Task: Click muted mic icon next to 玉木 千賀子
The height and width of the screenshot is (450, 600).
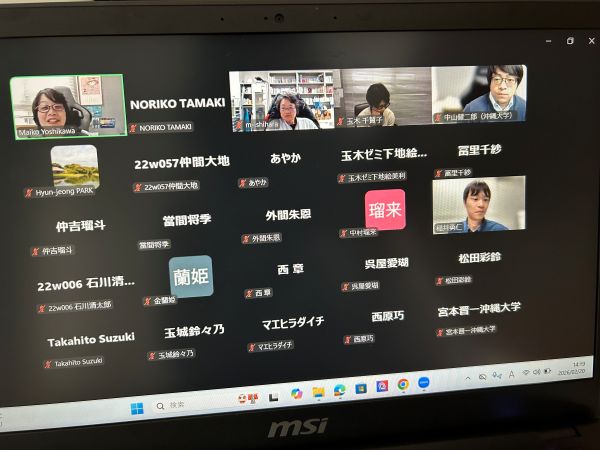Action: click(340, 122)
